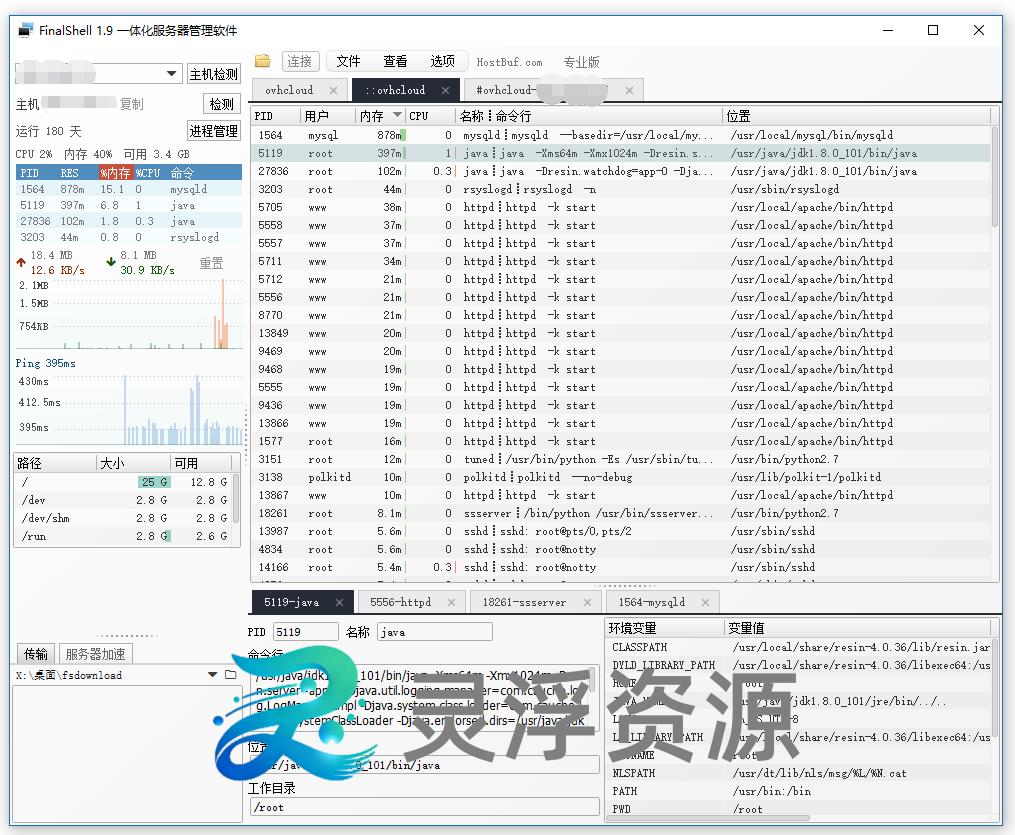Click the FinalShell app icon in title bar

25,30
